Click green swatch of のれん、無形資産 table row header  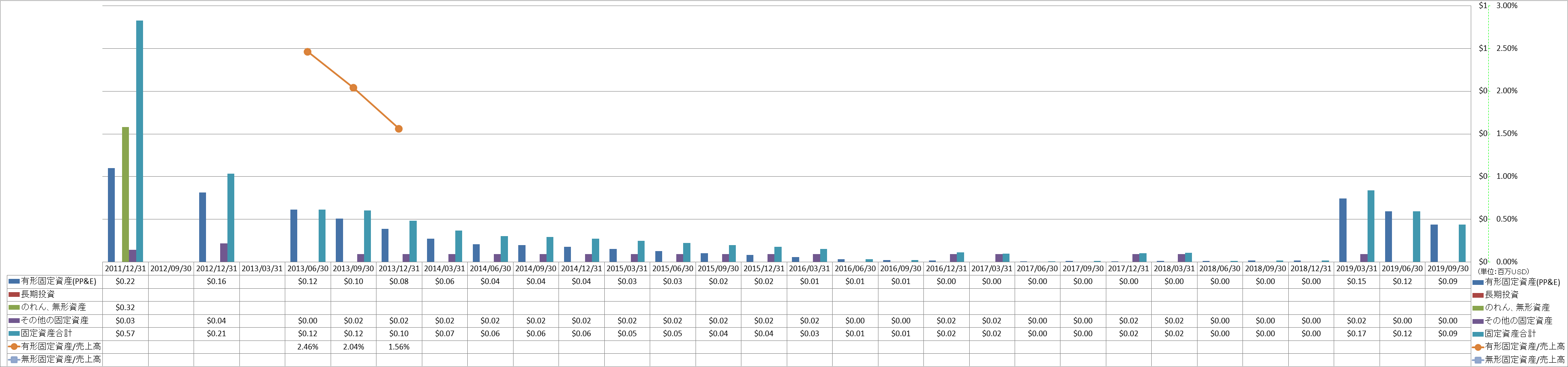pyautogui.click(x=14, y=308)
